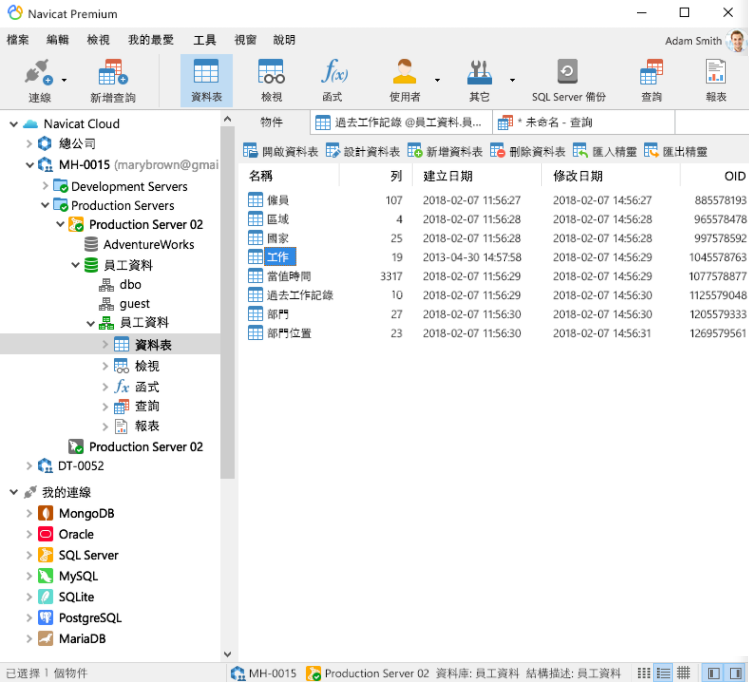Click 新增資料表 (New Table) button
The width and height of the screenshot is (749, 682).
pos(445,152)
